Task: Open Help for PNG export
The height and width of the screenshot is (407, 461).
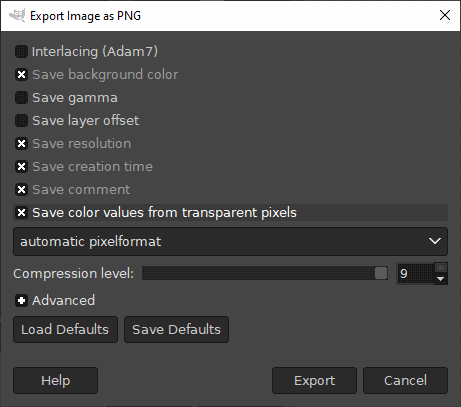Action: tap(55, 381)
